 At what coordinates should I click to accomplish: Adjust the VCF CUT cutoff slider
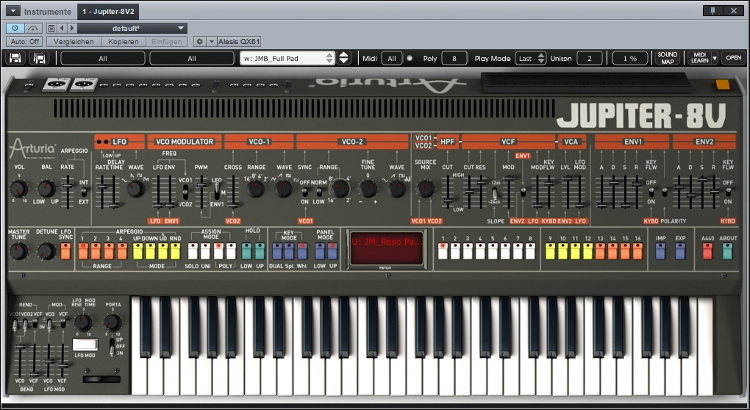coord(469,191)
